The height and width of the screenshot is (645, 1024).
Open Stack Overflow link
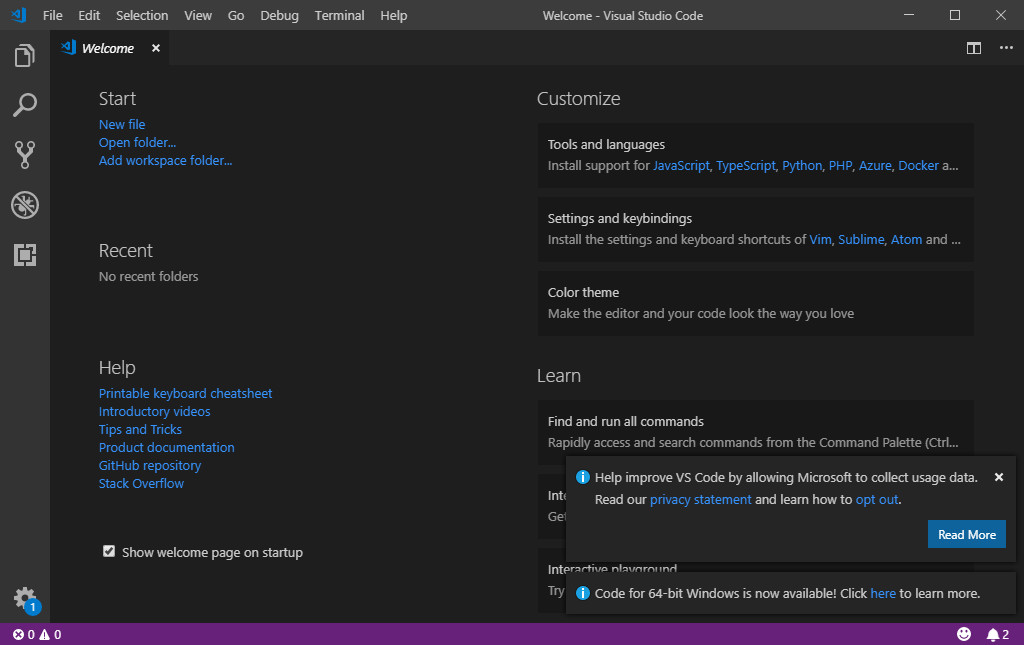point(141,484)
